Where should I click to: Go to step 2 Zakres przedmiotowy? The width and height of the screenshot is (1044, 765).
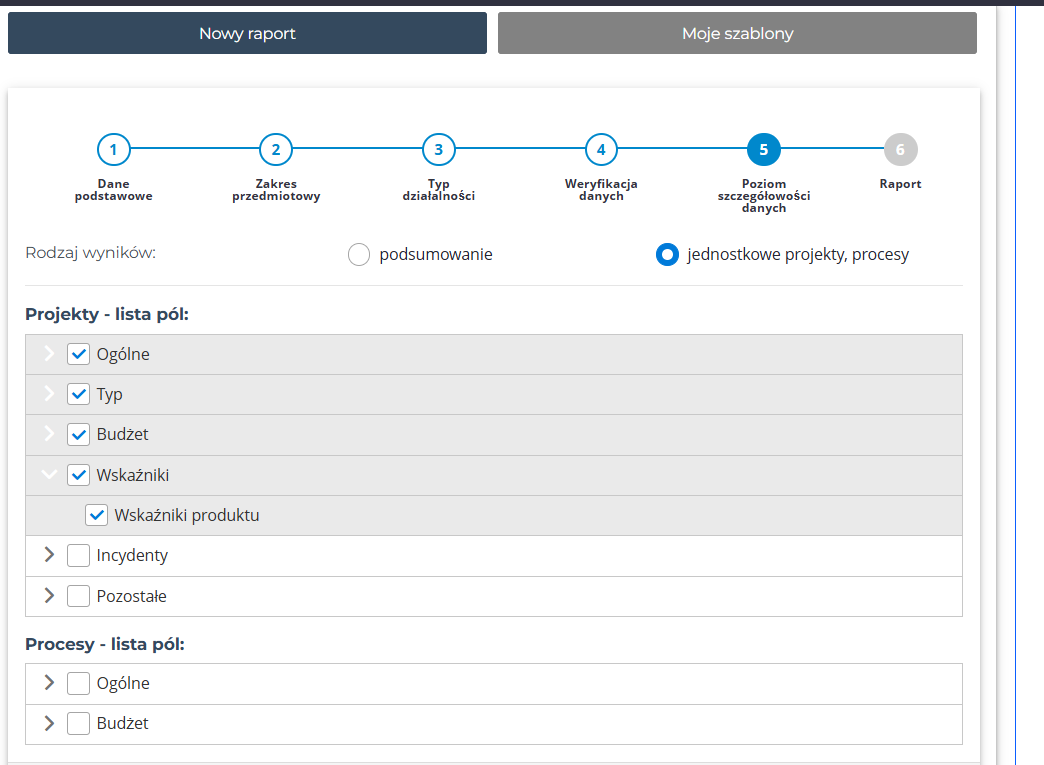click(x=275, y=150)
